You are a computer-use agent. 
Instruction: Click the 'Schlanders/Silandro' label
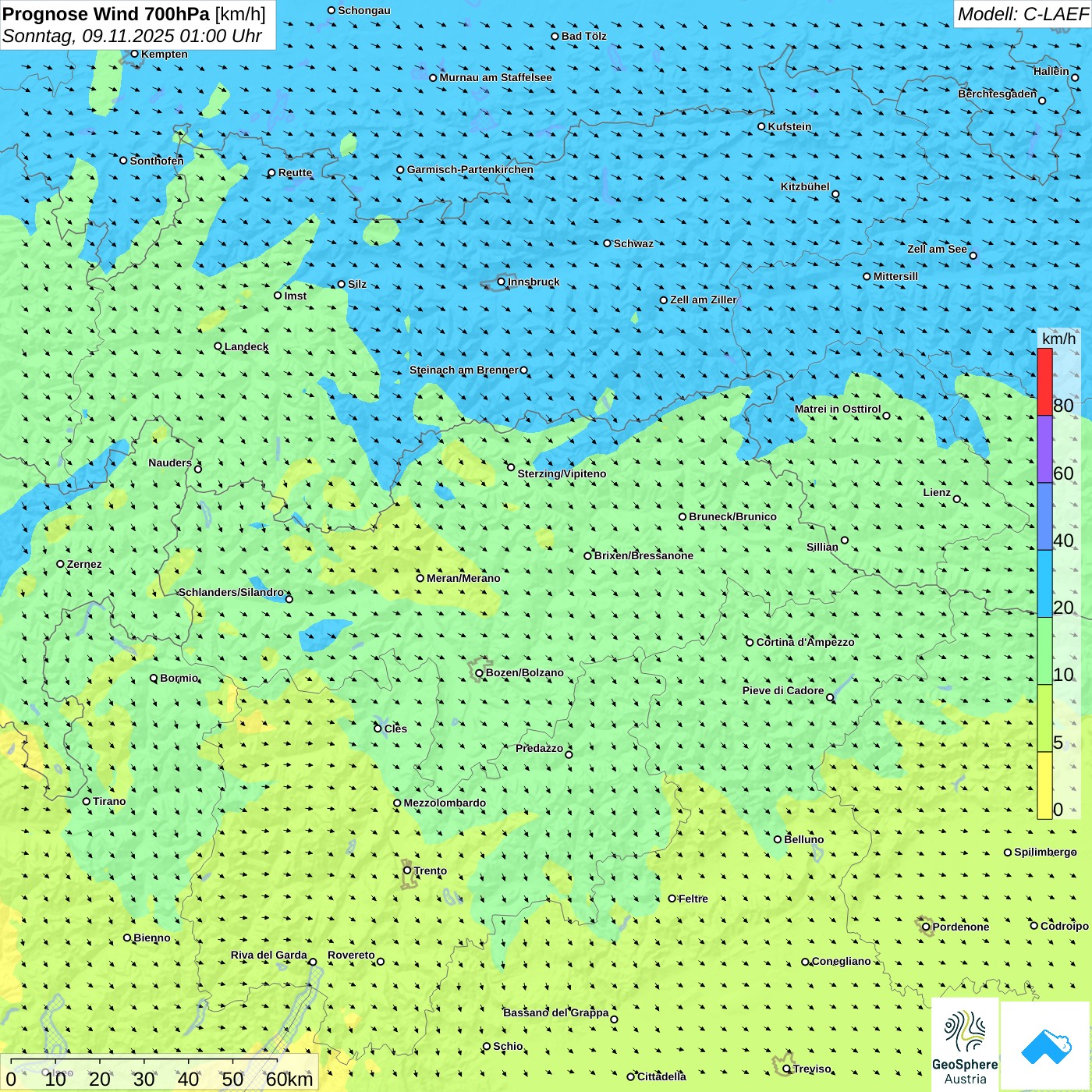point(231,592)
